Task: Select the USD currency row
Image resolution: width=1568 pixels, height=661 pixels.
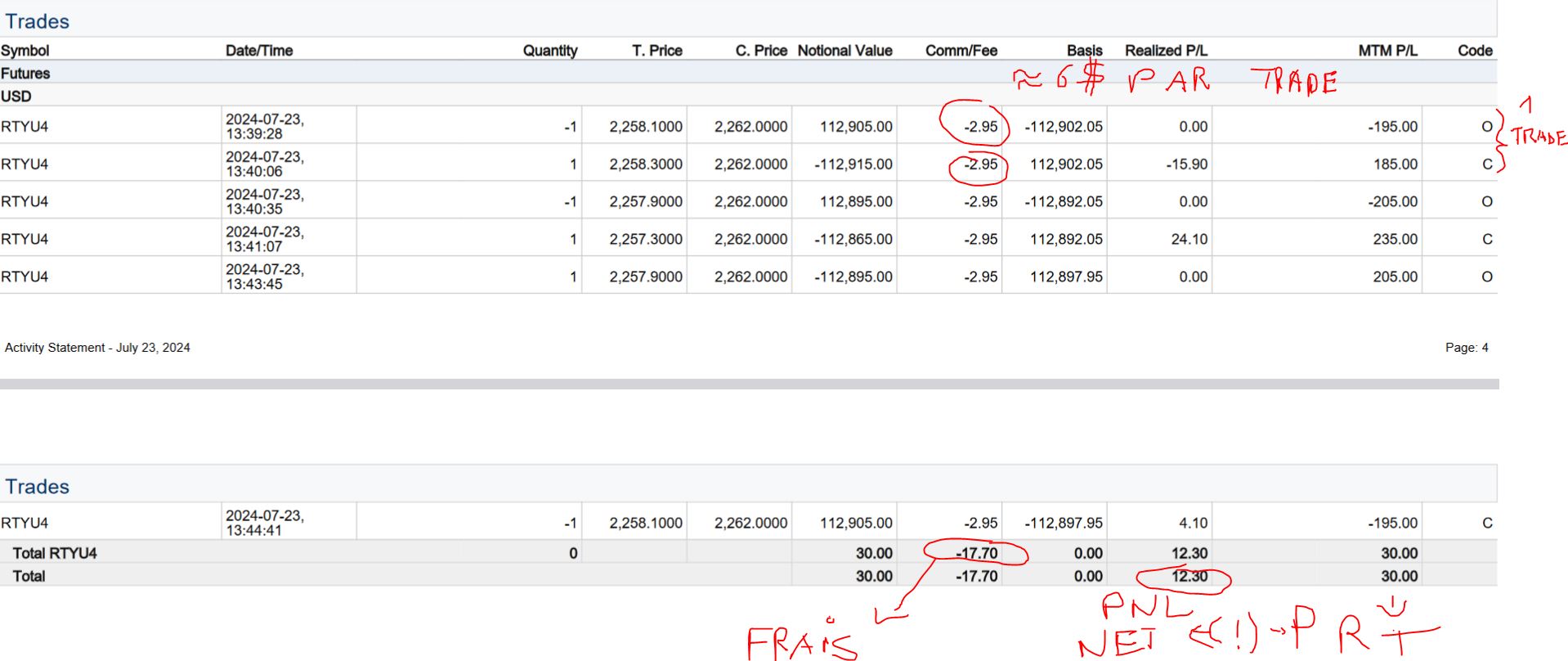Action: click(x=748, y=97)
